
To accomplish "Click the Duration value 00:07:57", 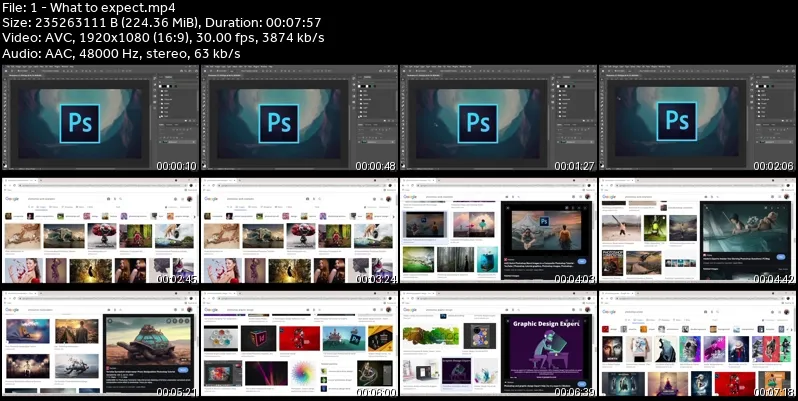I will pyautogui.click(x=293, y=23).
